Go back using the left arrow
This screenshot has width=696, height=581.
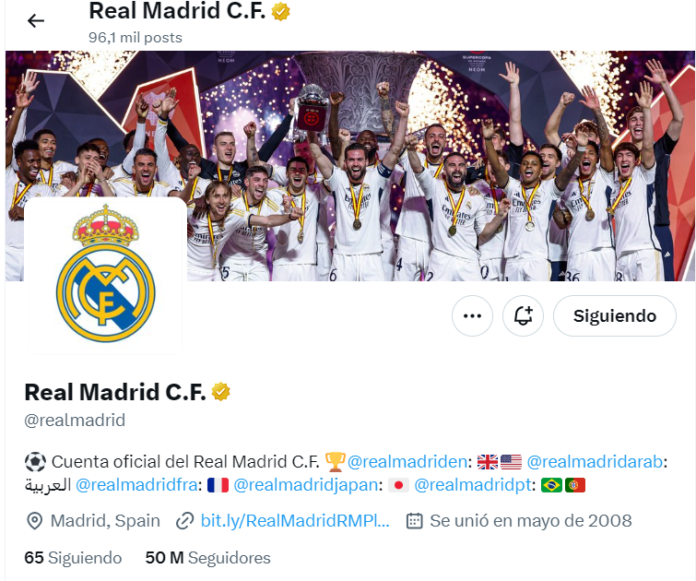[x=36, y=20]
